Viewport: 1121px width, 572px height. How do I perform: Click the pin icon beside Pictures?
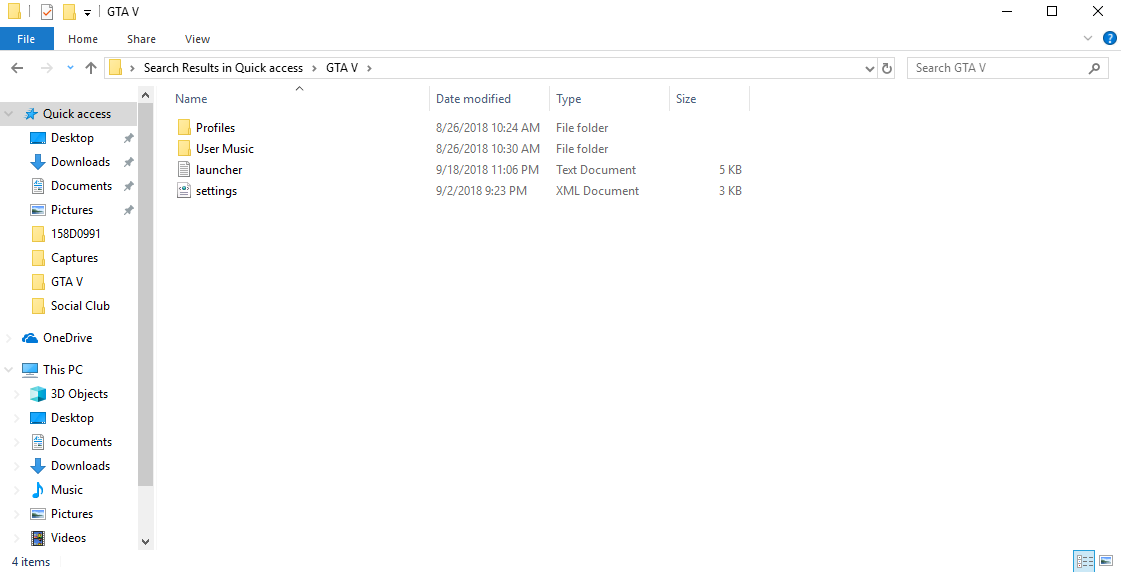pyautogui.click(x=129, y=210)
